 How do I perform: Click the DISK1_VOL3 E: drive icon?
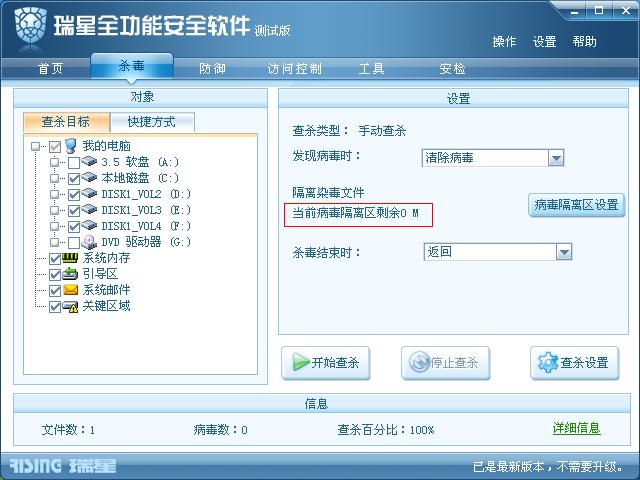(89, 209)
